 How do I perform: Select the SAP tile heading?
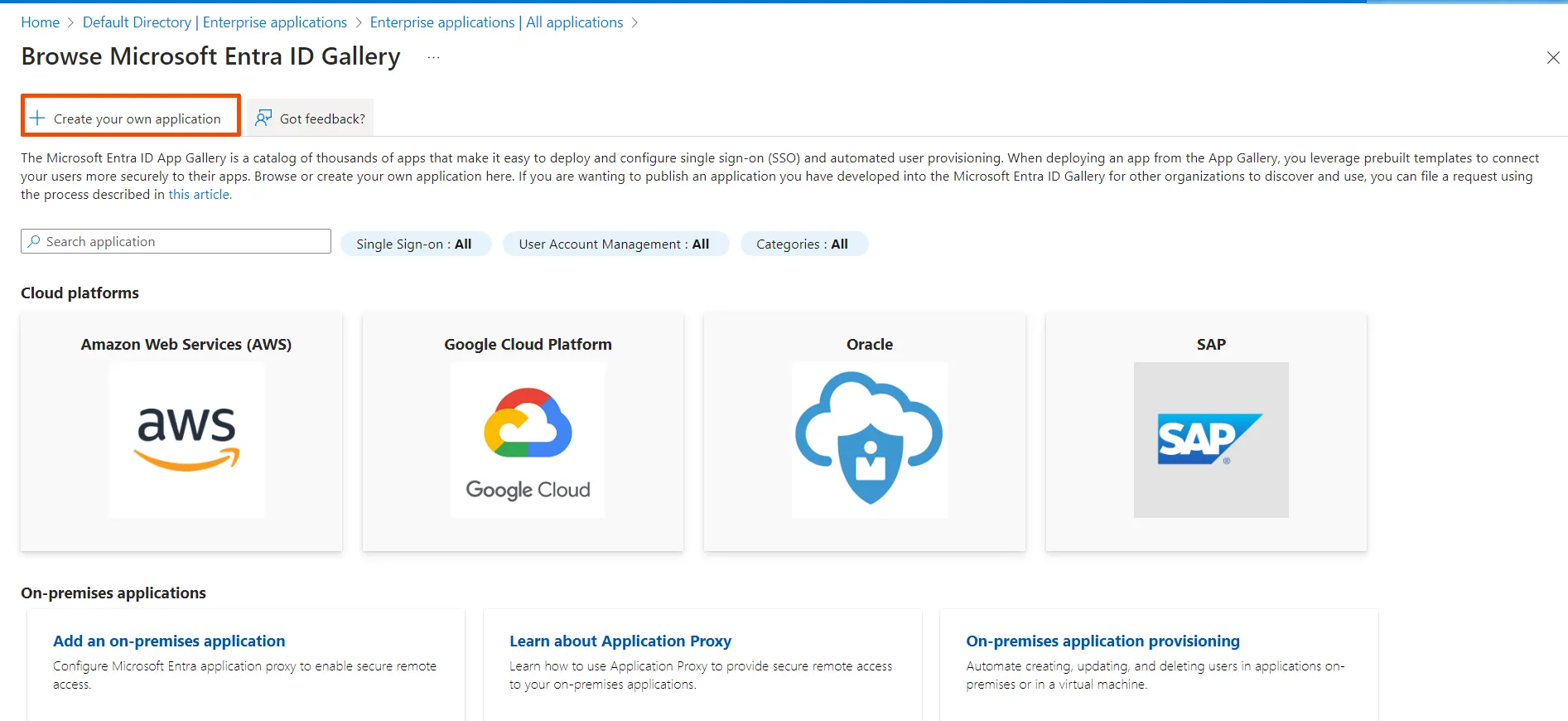coord(1211,344)
